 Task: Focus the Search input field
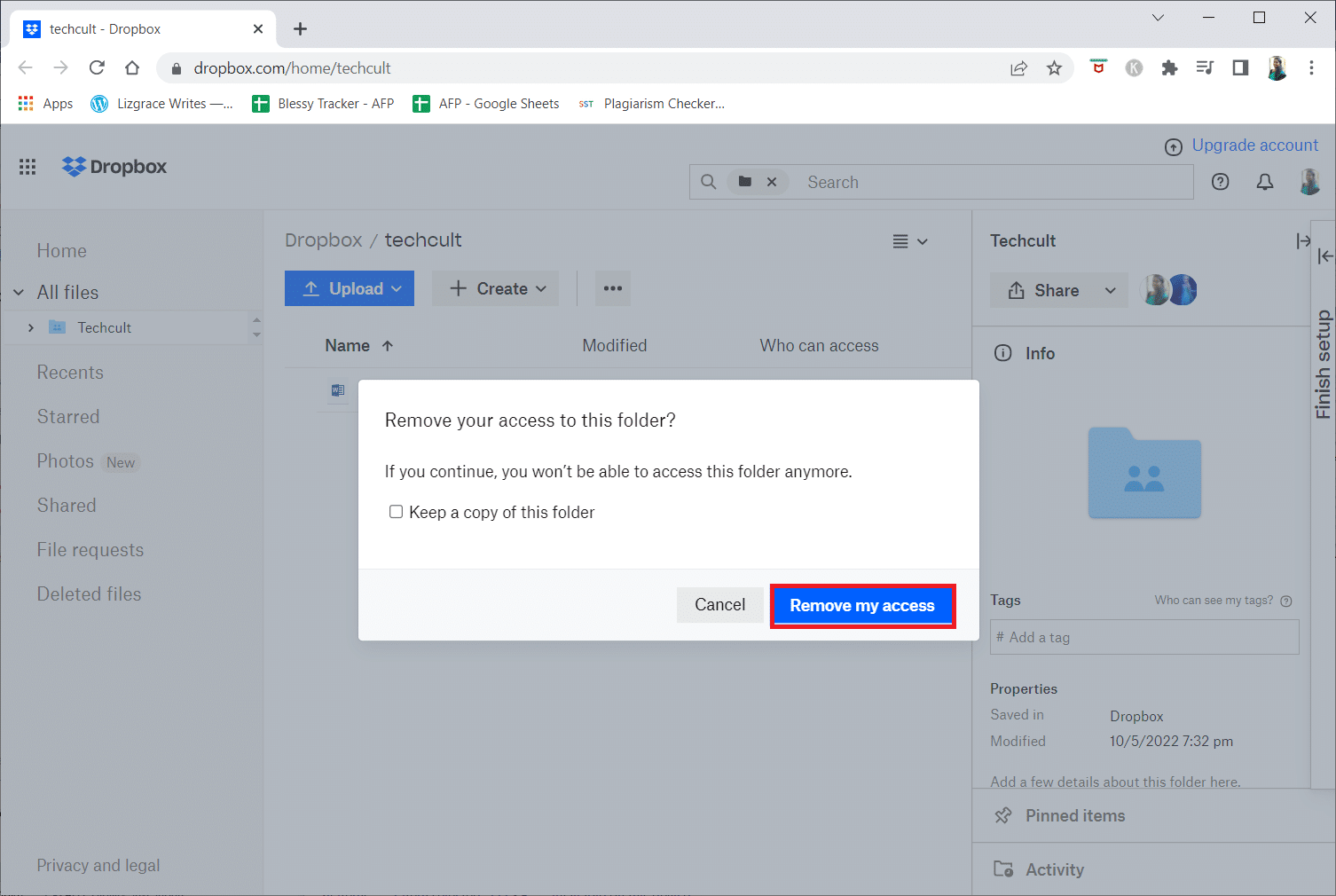(x=994, y=182)
